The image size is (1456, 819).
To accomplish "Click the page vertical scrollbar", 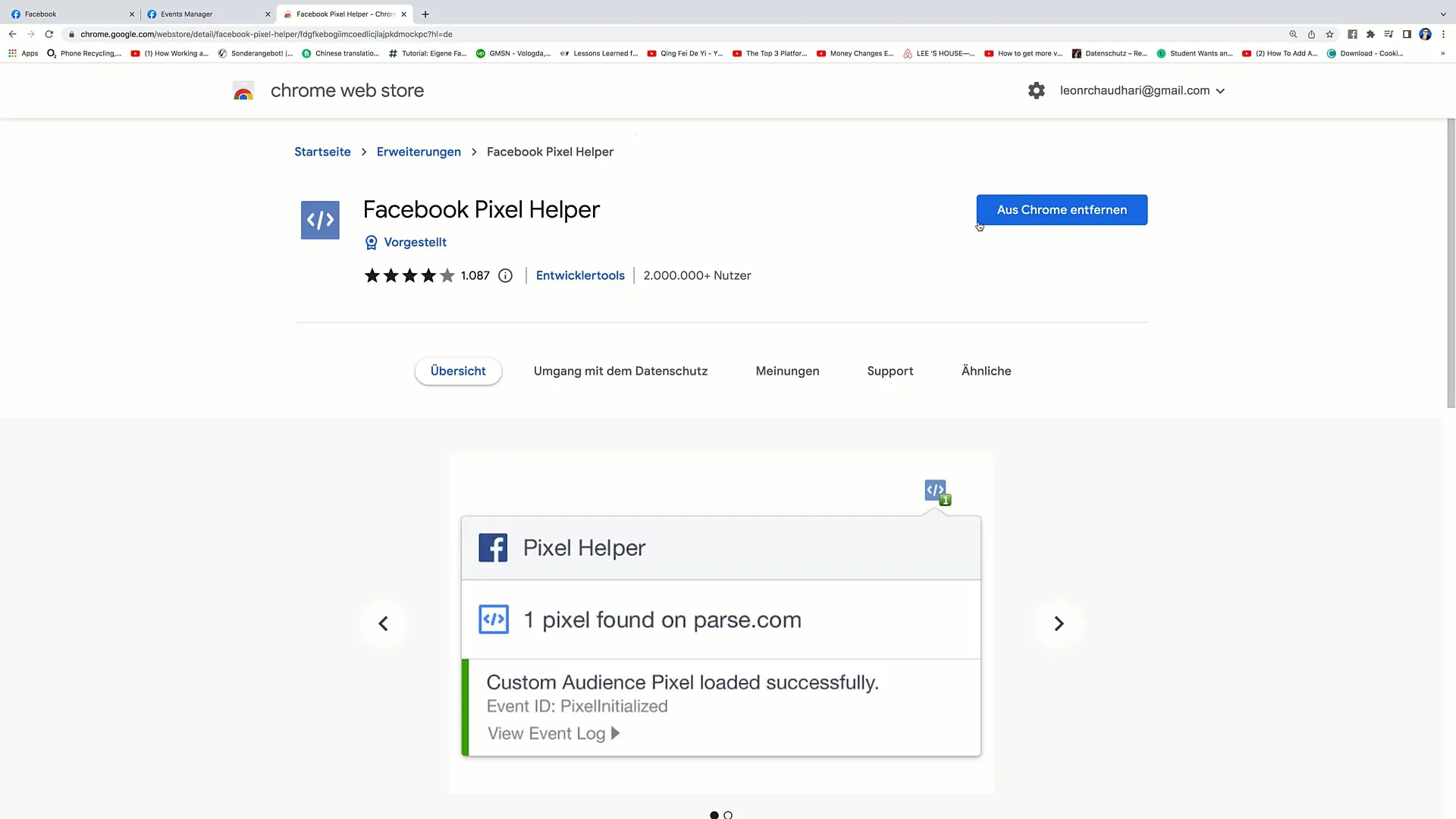I will (1451, 263).
